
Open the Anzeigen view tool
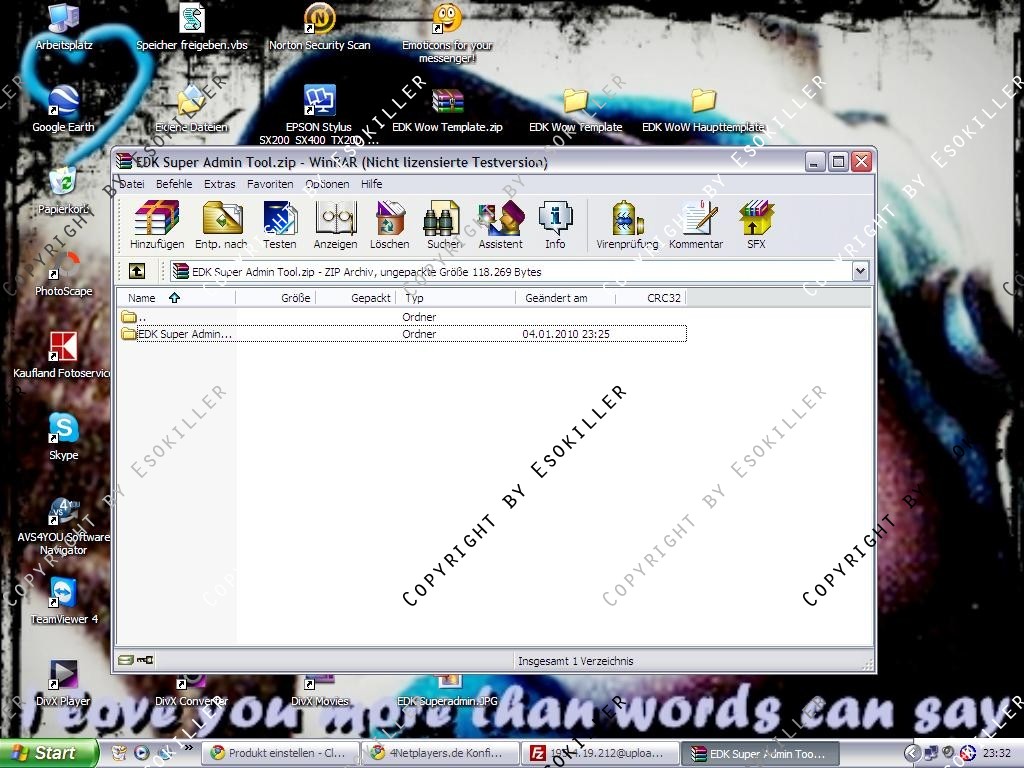335,225
